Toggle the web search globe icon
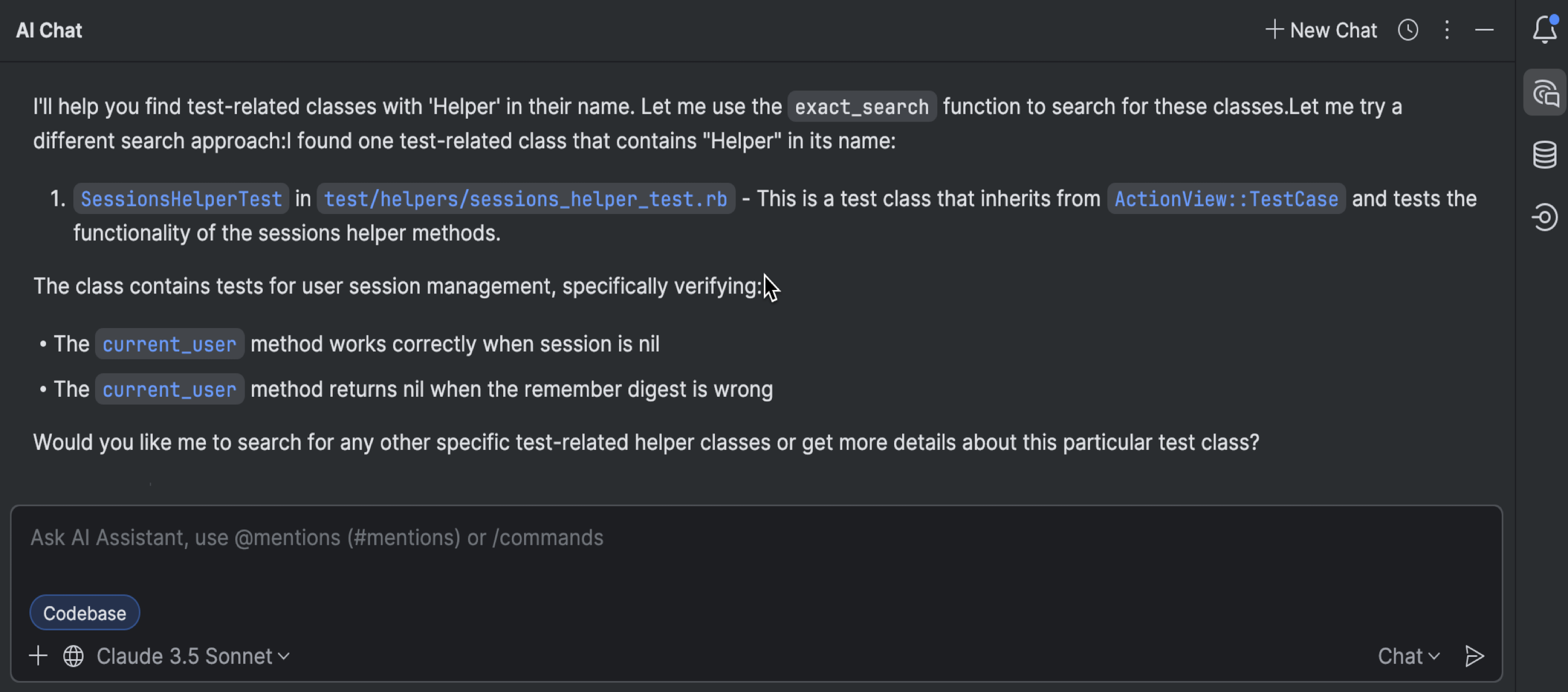1568x692 pixels. (73, 656)
